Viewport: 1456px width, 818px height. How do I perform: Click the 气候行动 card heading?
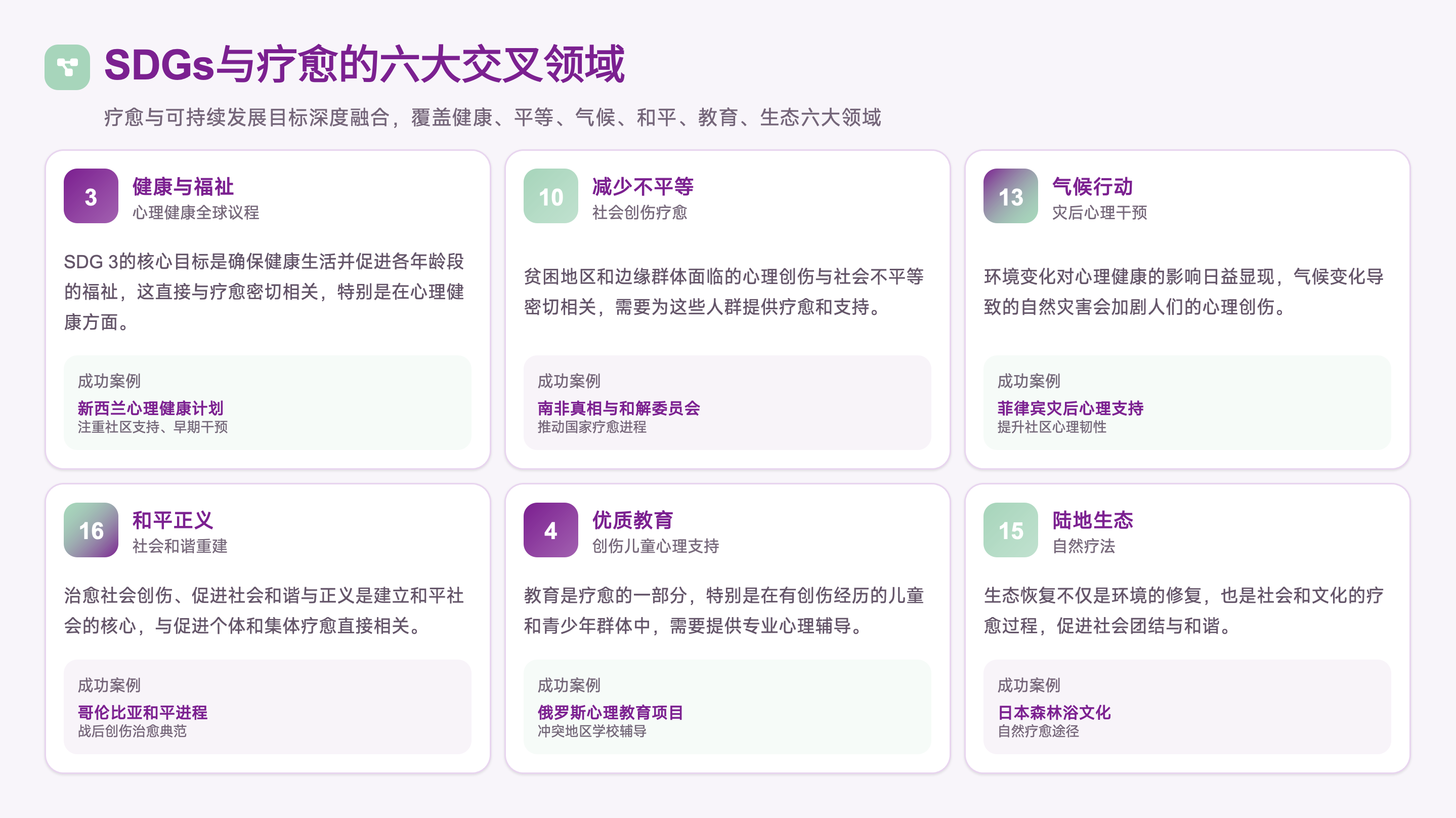(1092, 186)
